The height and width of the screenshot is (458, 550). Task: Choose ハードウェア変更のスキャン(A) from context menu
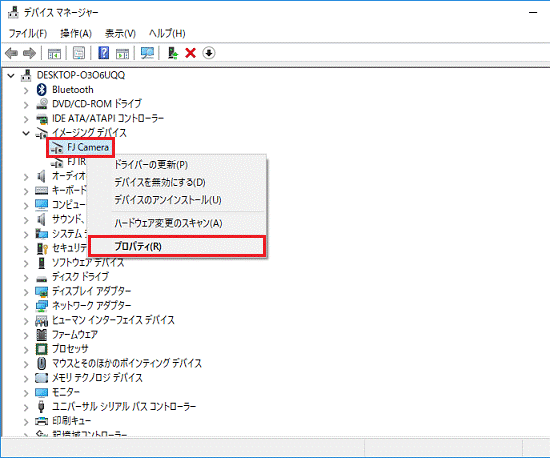pos(177,223)
